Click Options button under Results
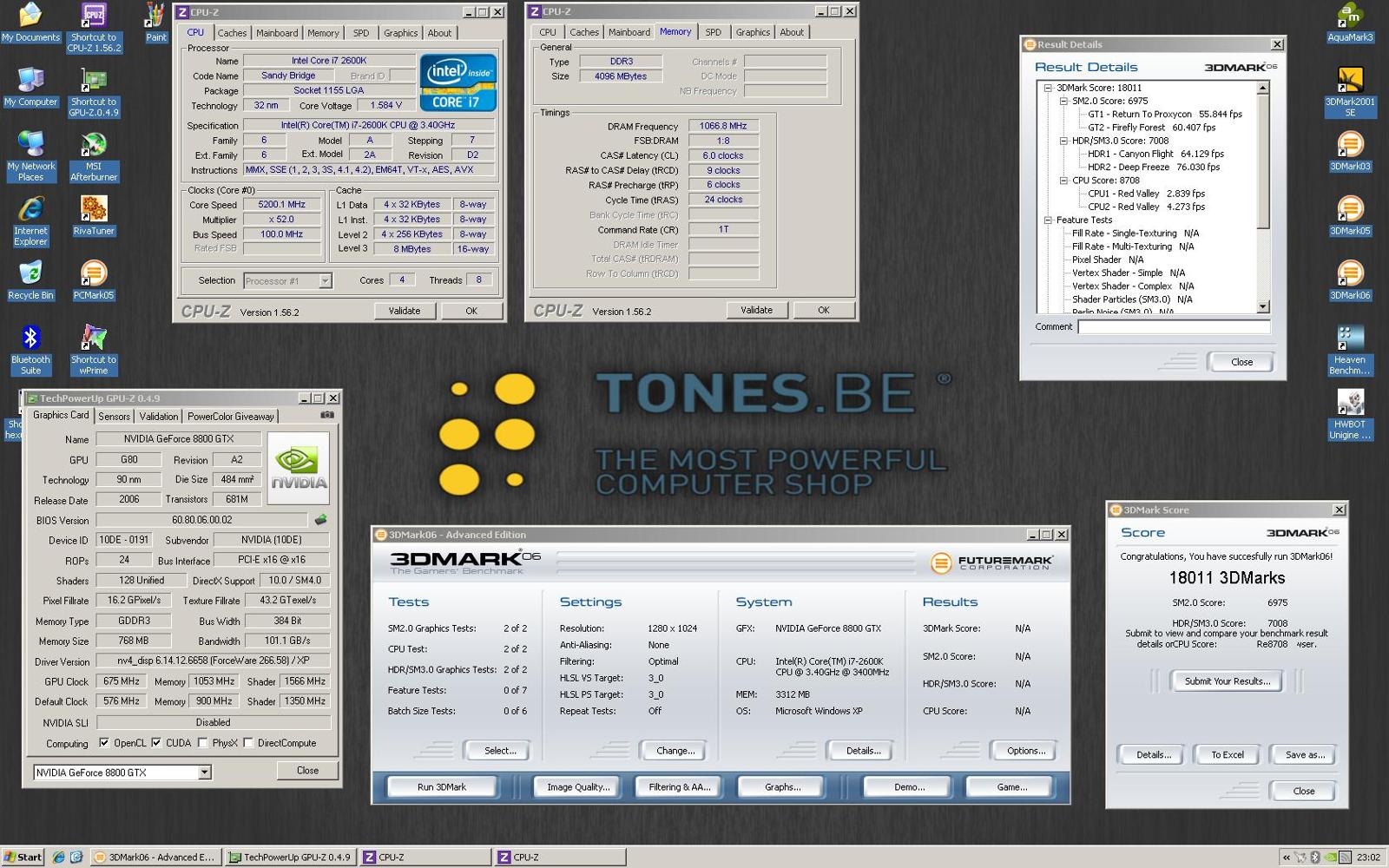The height and width of the screenshot is (868, 1389). click(x=1026, y=751)
